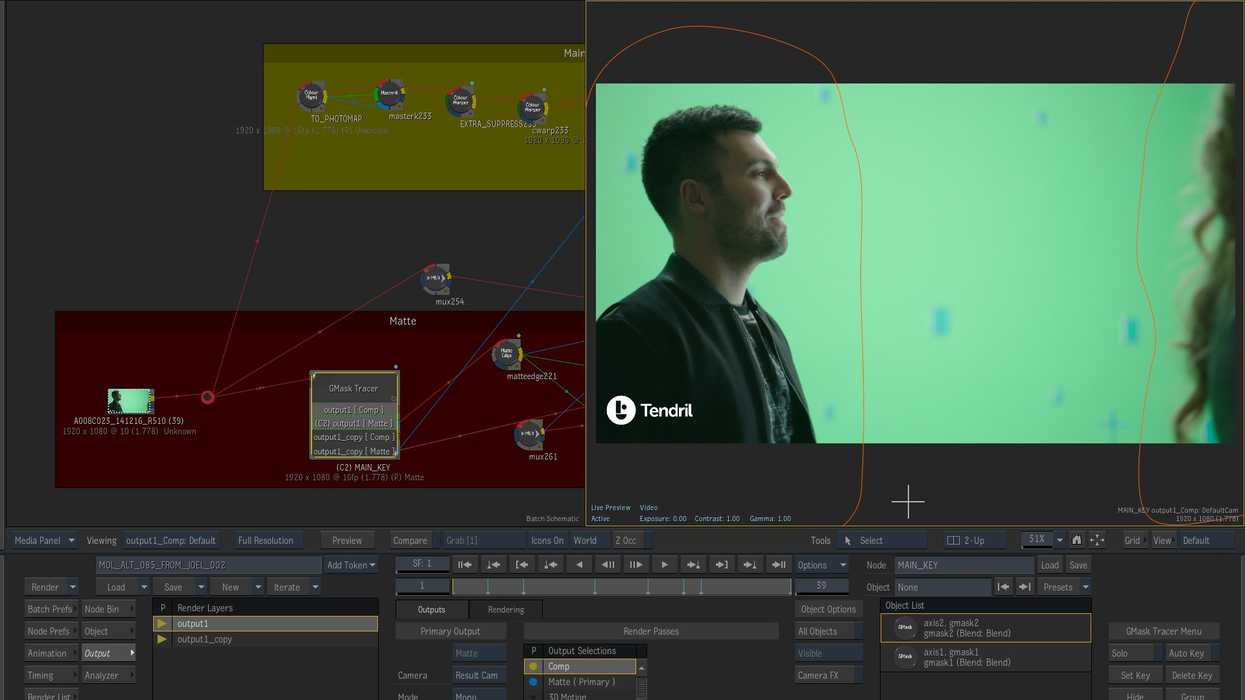Open the GMask Tracer Menu button
Viewport: 1245px width, 700px height.
tap(1164, 631)
